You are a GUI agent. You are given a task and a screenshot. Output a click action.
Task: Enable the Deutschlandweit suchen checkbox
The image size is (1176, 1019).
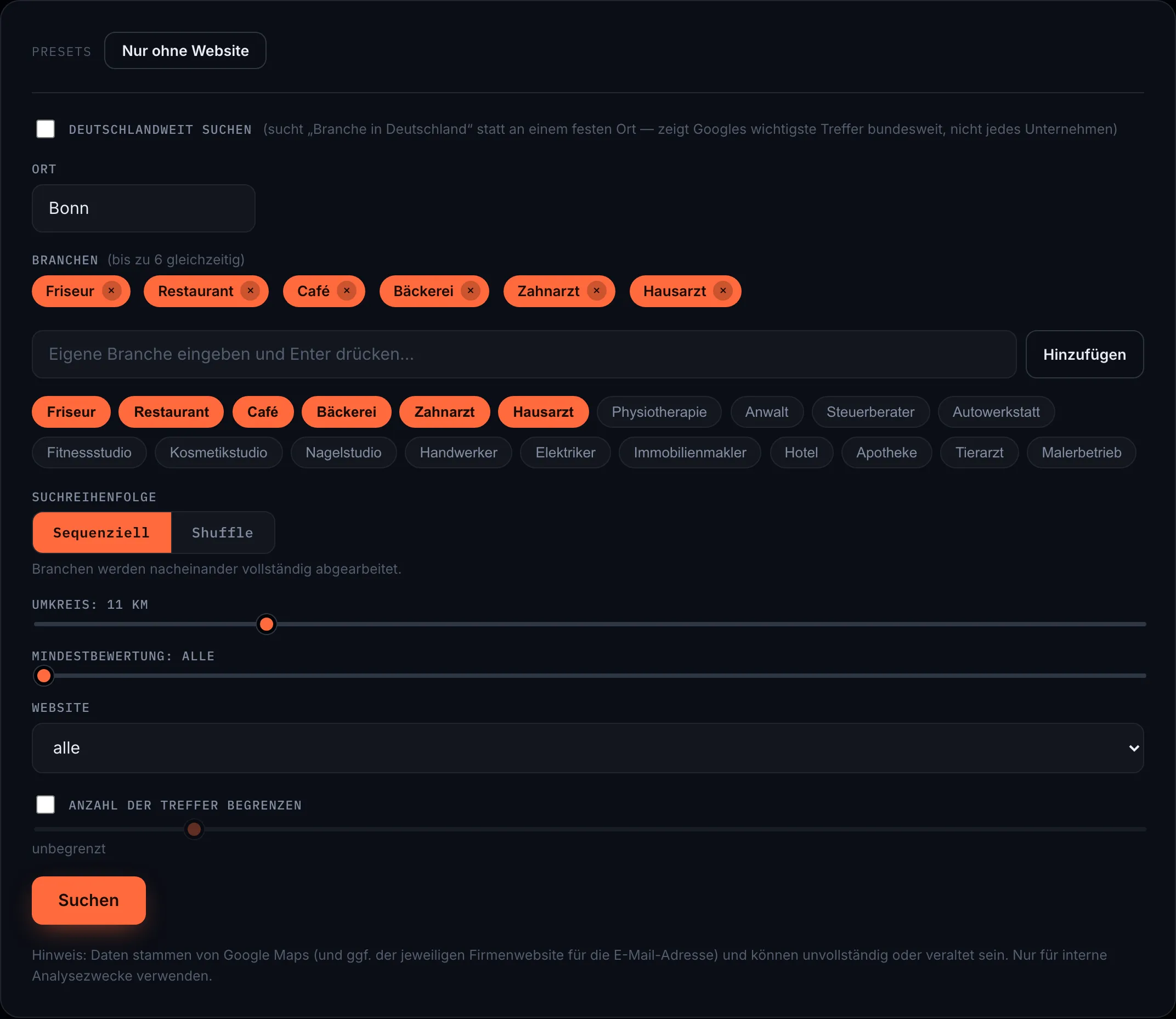point(46,129)
